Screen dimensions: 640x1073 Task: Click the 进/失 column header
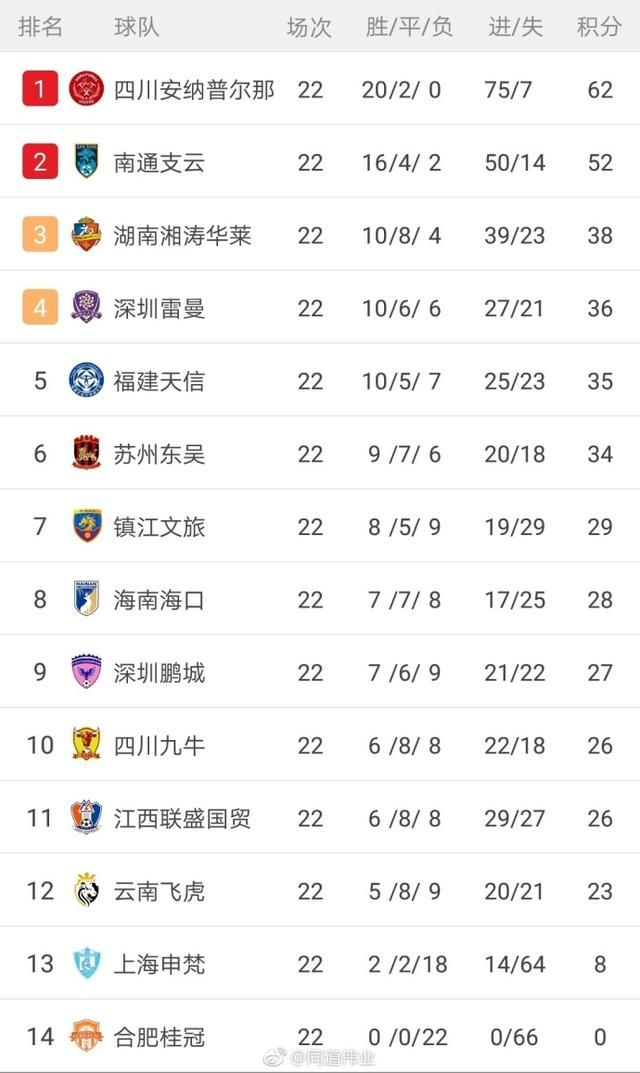515,27
